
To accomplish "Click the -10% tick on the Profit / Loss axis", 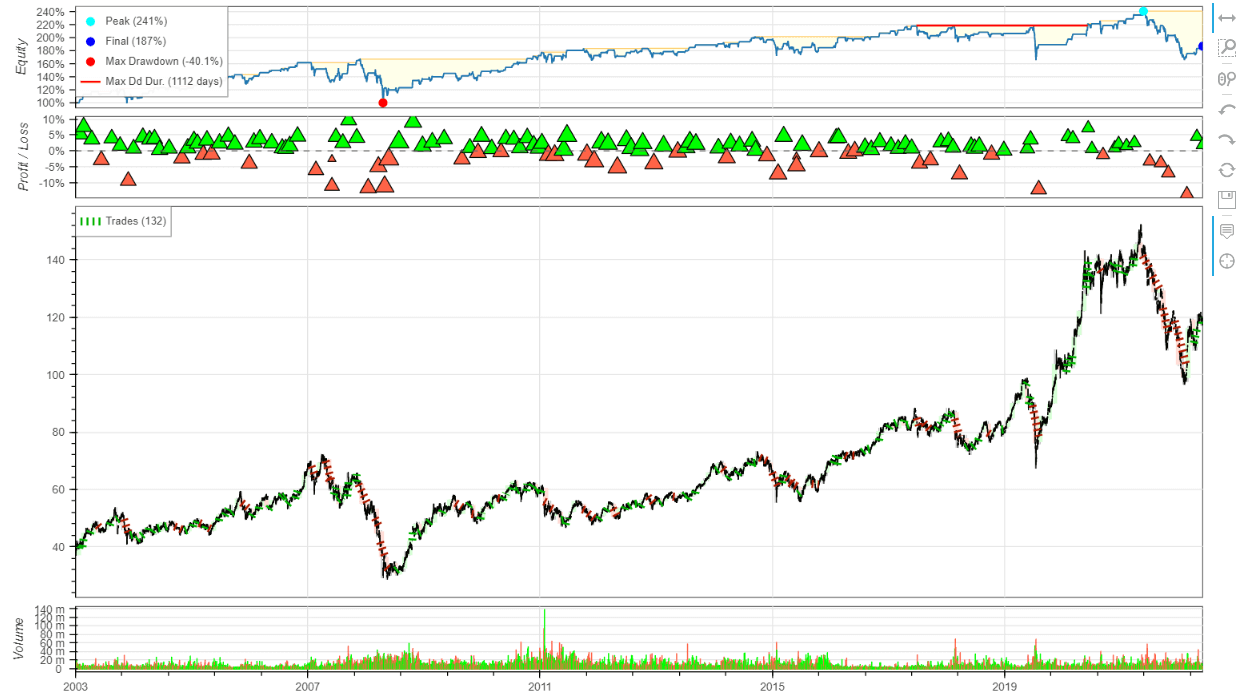I will (51, 183).
